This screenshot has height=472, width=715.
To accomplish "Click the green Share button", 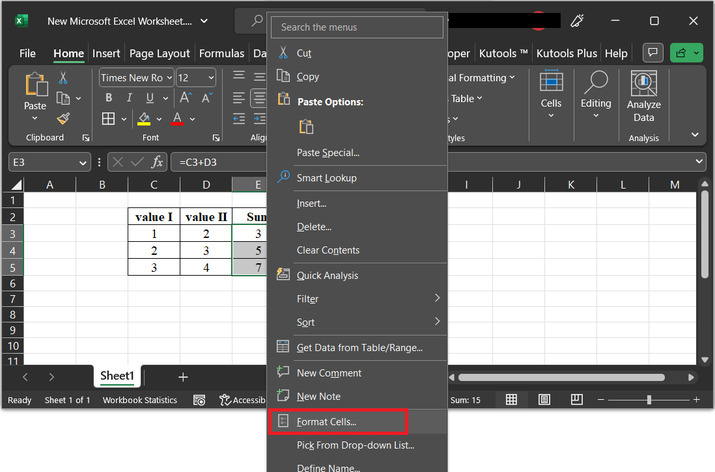I will tap(686, 53).
